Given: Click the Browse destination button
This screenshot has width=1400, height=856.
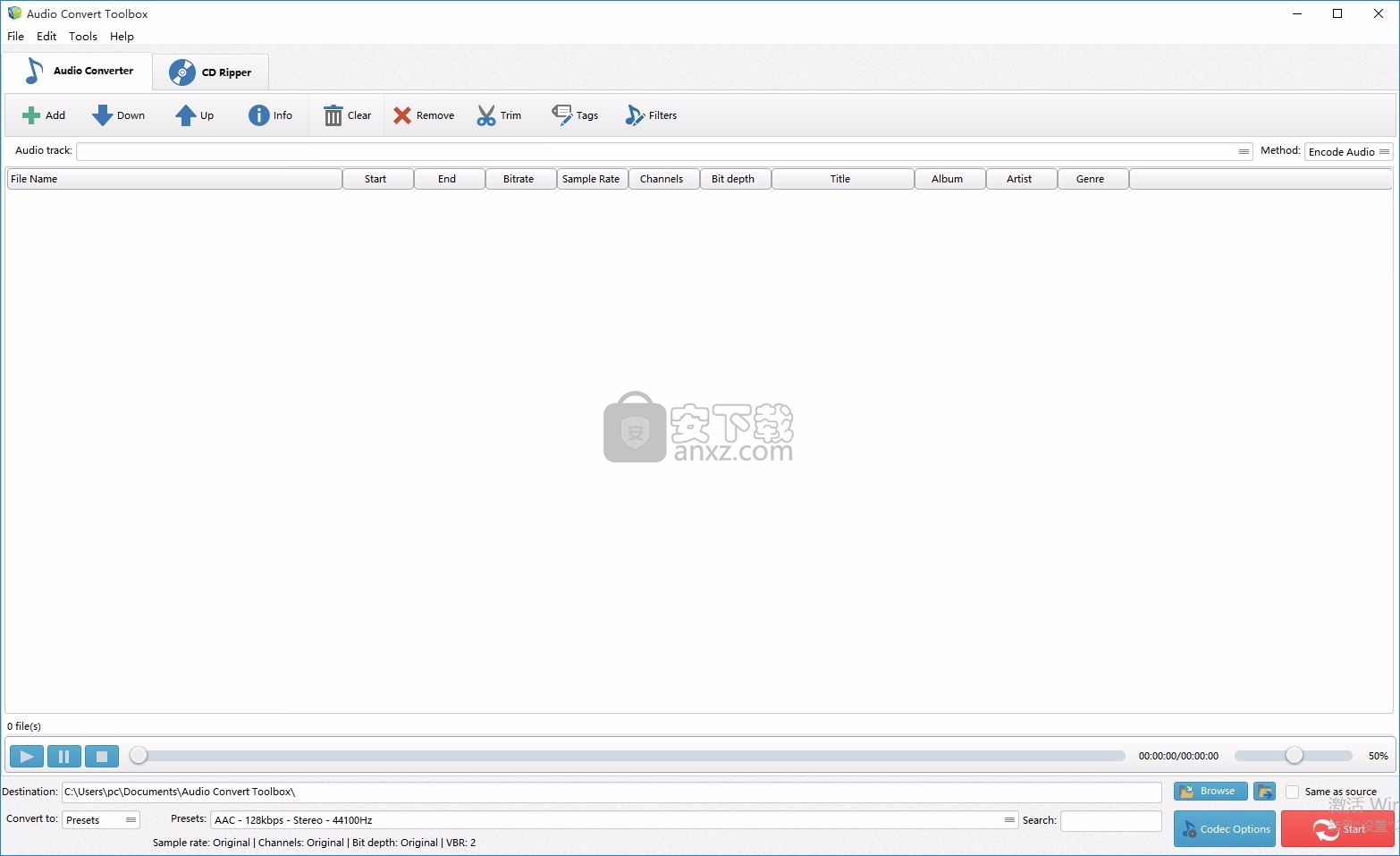Looking at the screenshot, I should (1210, 792).
